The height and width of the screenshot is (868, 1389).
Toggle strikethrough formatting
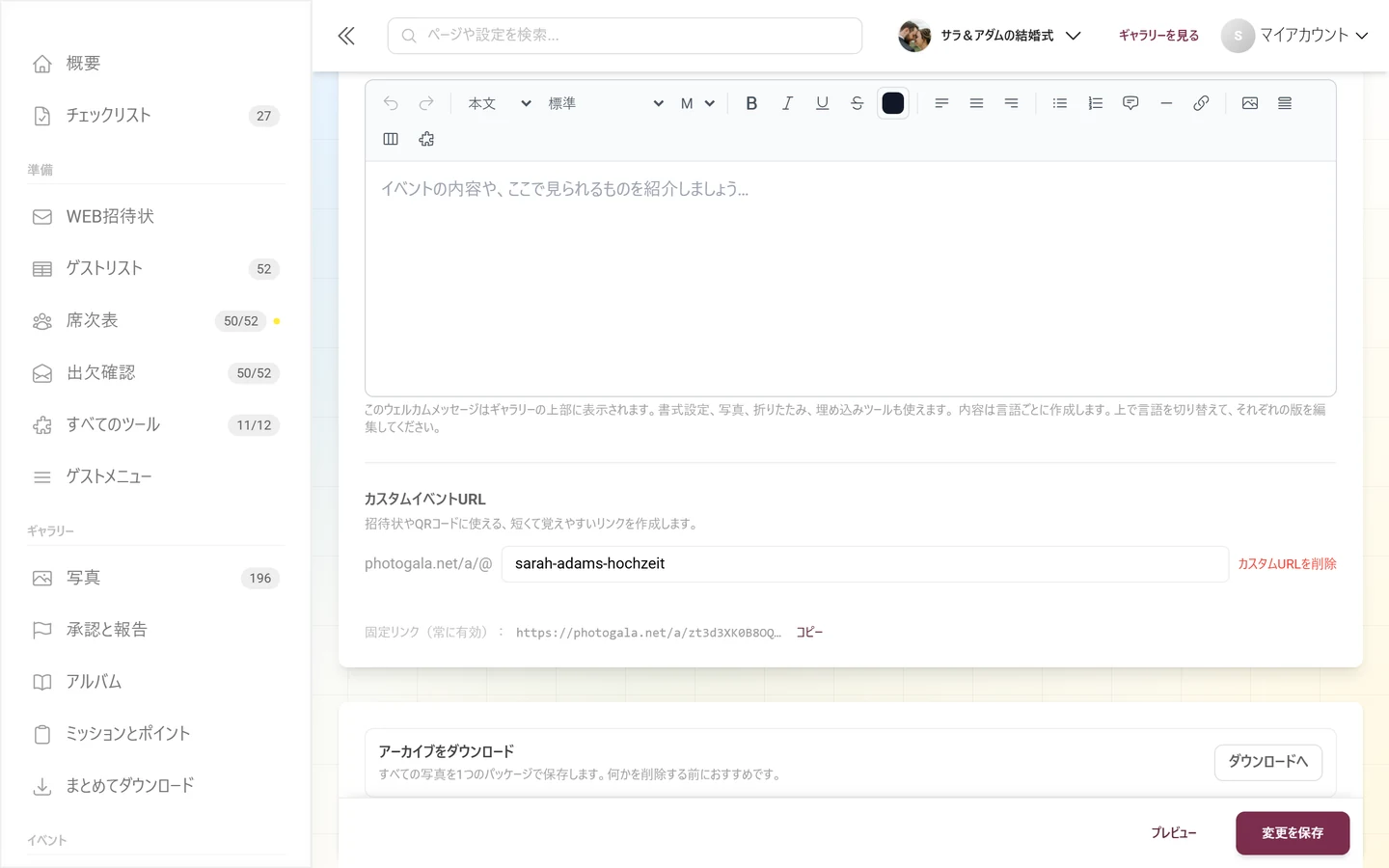857,103
